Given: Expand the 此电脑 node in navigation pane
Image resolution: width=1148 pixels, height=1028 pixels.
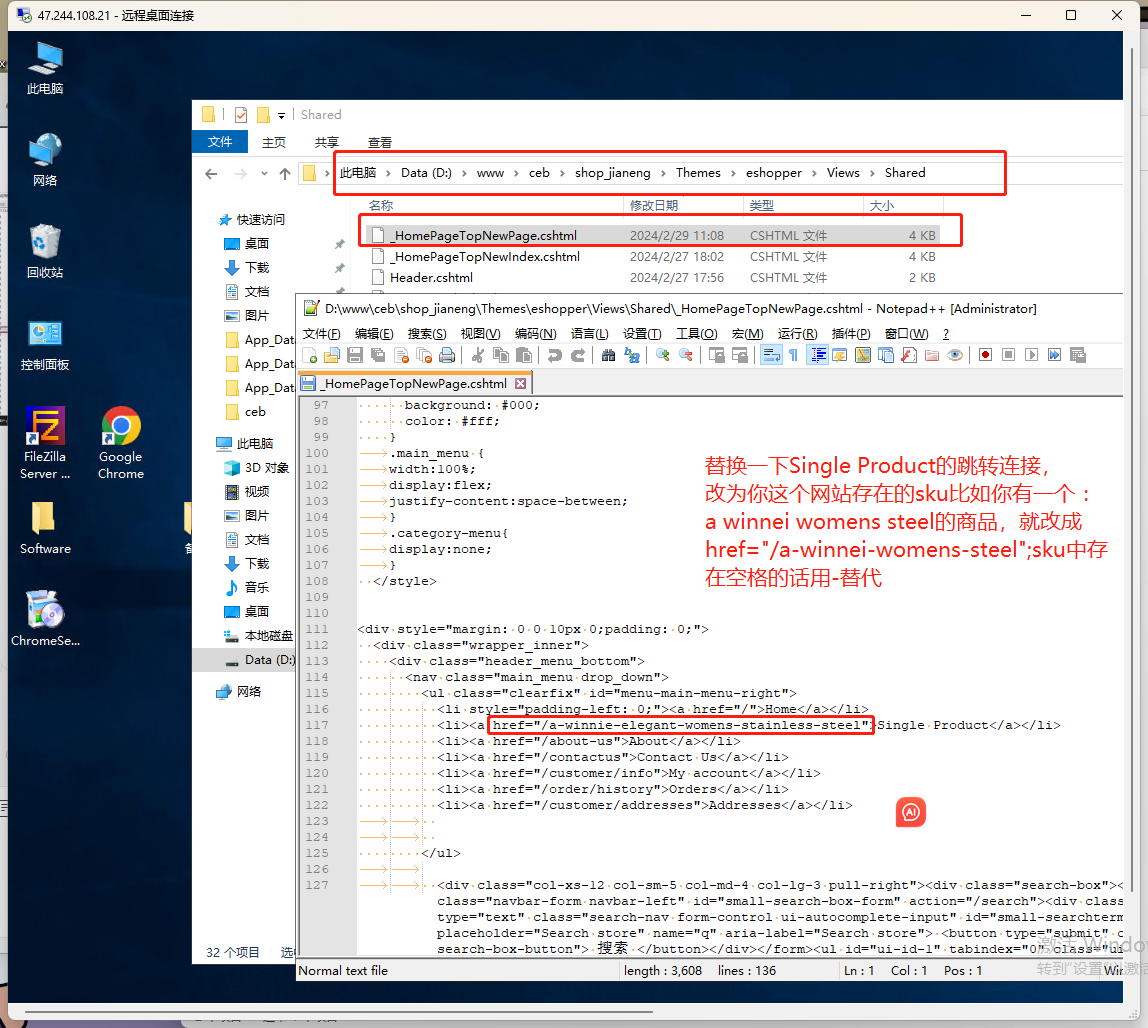Looking at the screenshot, I should (207, 443).
